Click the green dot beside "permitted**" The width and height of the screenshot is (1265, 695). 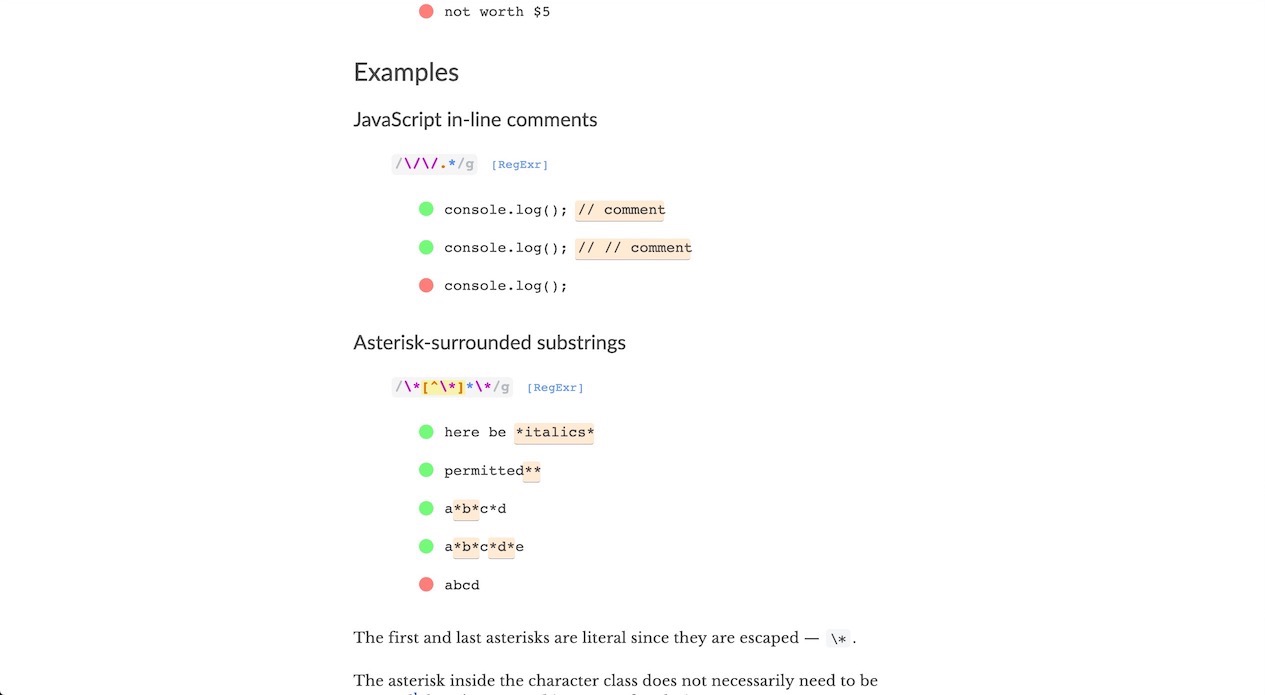[x=426, y=470]
